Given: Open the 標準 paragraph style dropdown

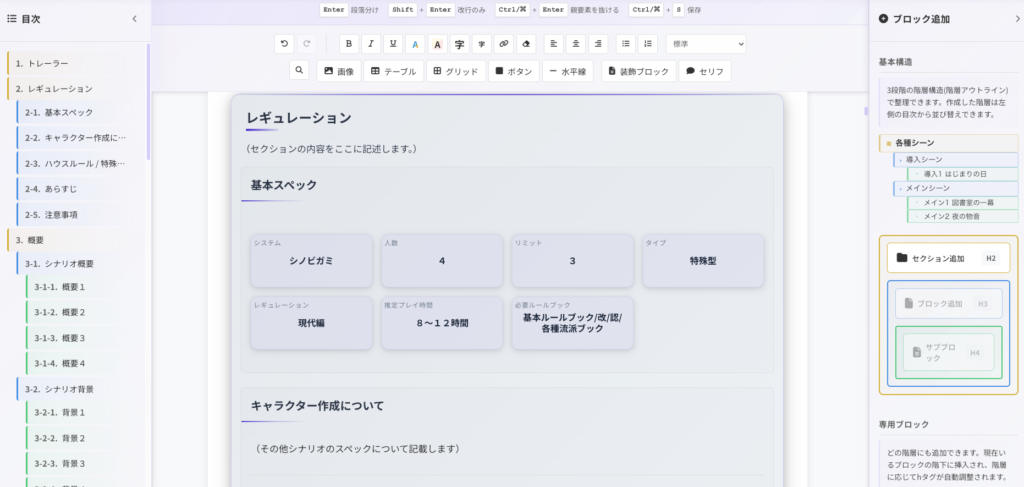Looking at the screenshot, I should click(705, 44).
